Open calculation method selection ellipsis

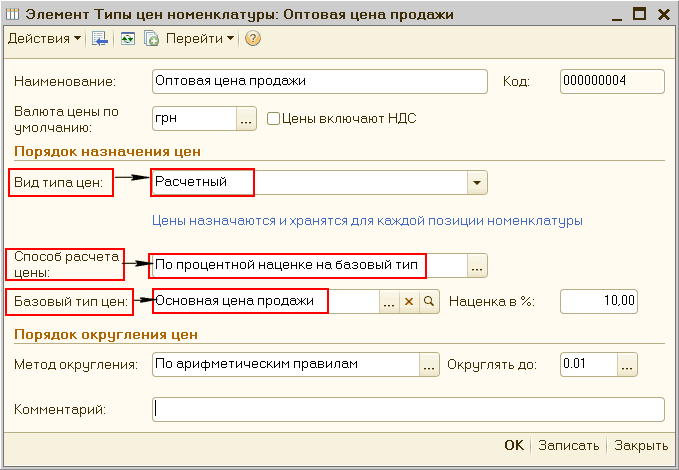coord(476,266)
